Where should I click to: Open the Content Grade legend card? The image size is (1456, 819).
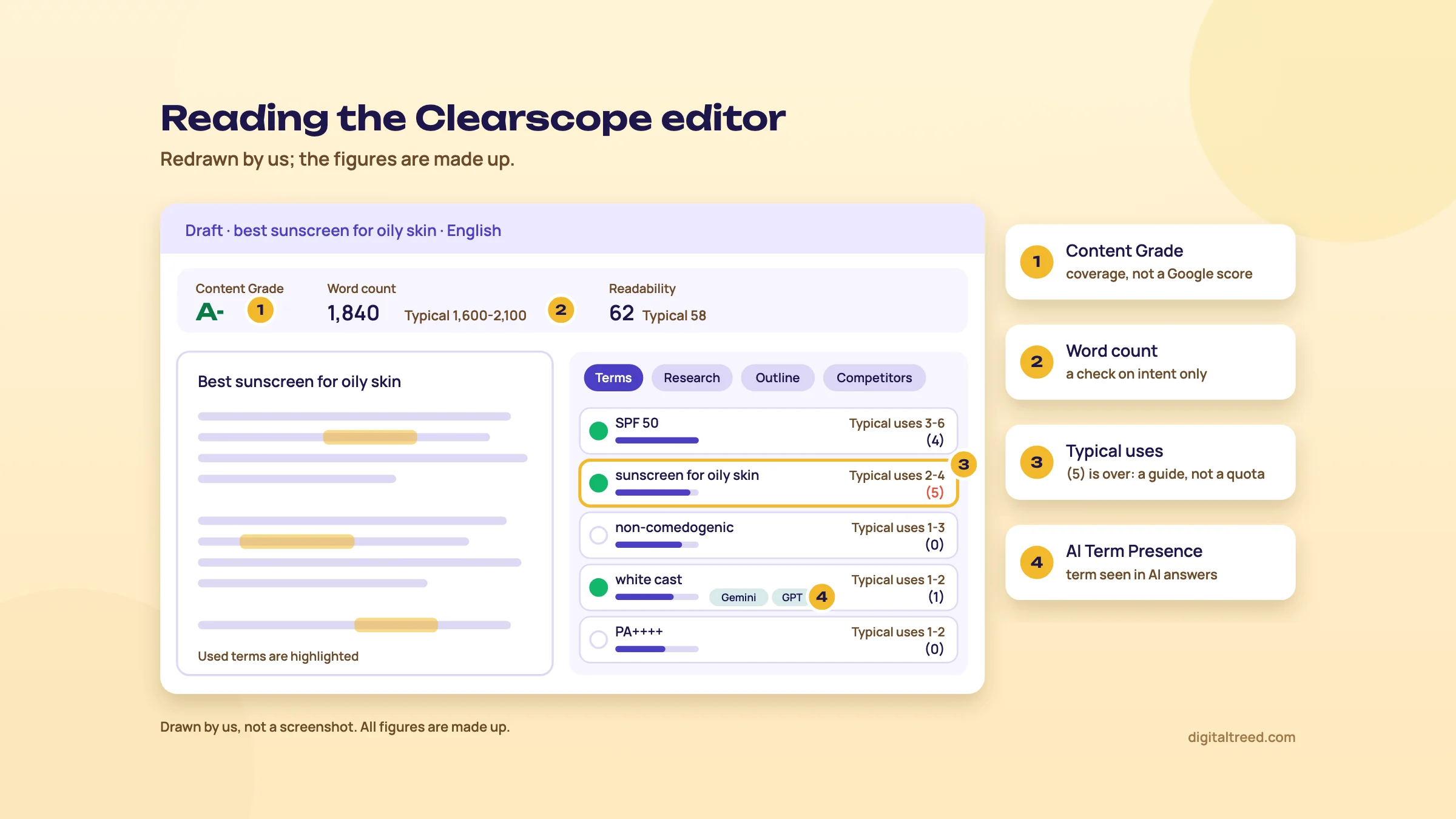tap(1150, 262)
